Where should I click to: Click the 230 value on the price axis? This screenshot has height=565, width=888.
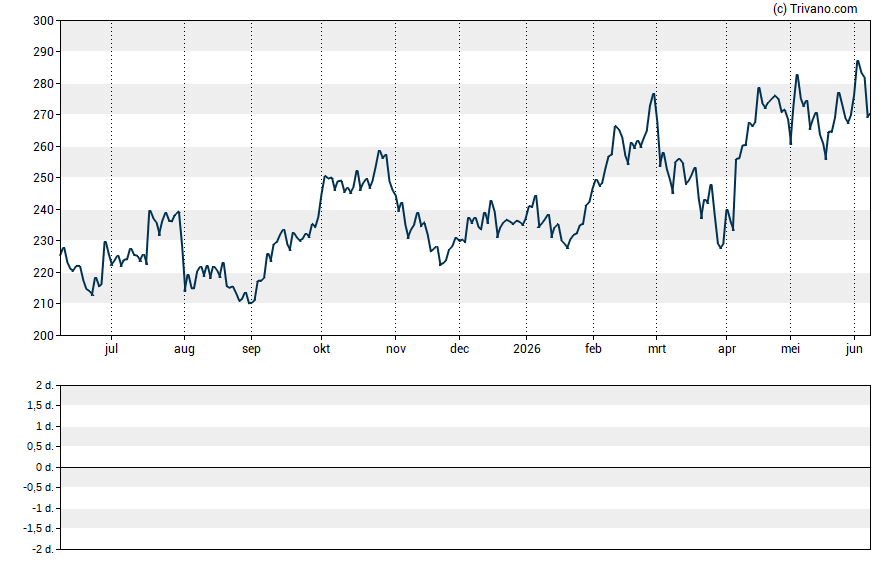[44, 241]
